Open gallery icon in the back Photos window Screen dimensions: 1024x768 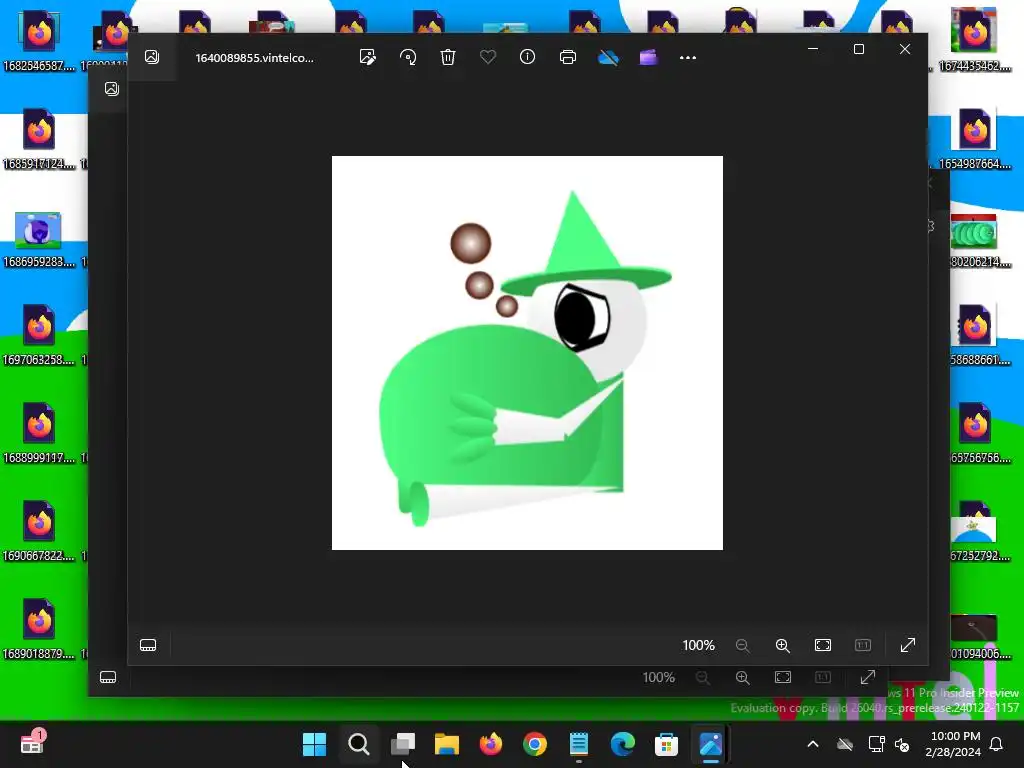click(112, 89)
